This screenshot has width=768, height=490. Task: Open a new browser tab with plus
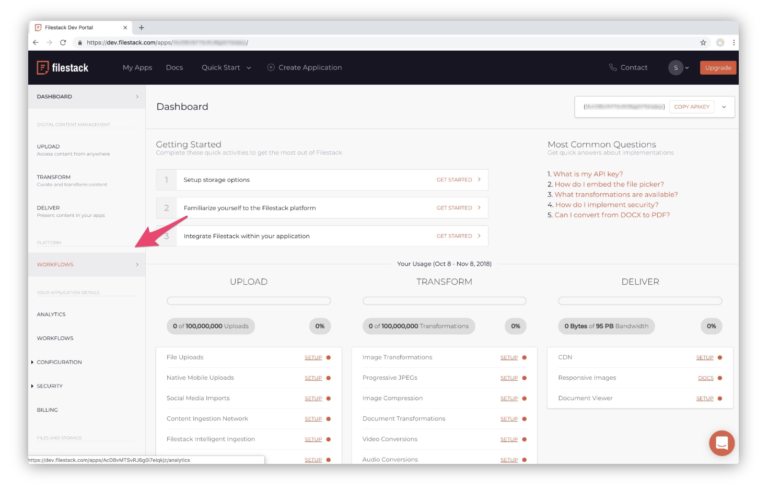tap(141, 27)
